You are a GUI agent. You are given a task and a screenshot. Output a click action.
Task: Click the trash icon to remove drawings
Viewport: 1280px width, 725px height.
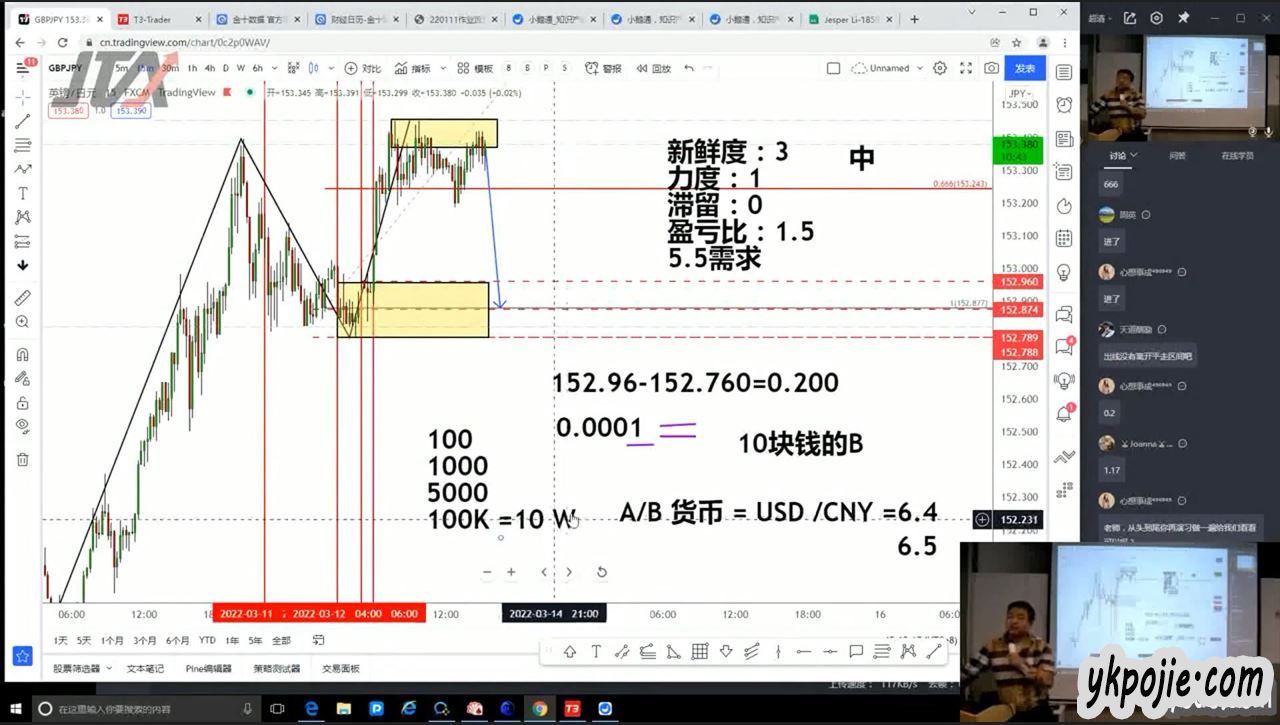click(x=23, y=460)
